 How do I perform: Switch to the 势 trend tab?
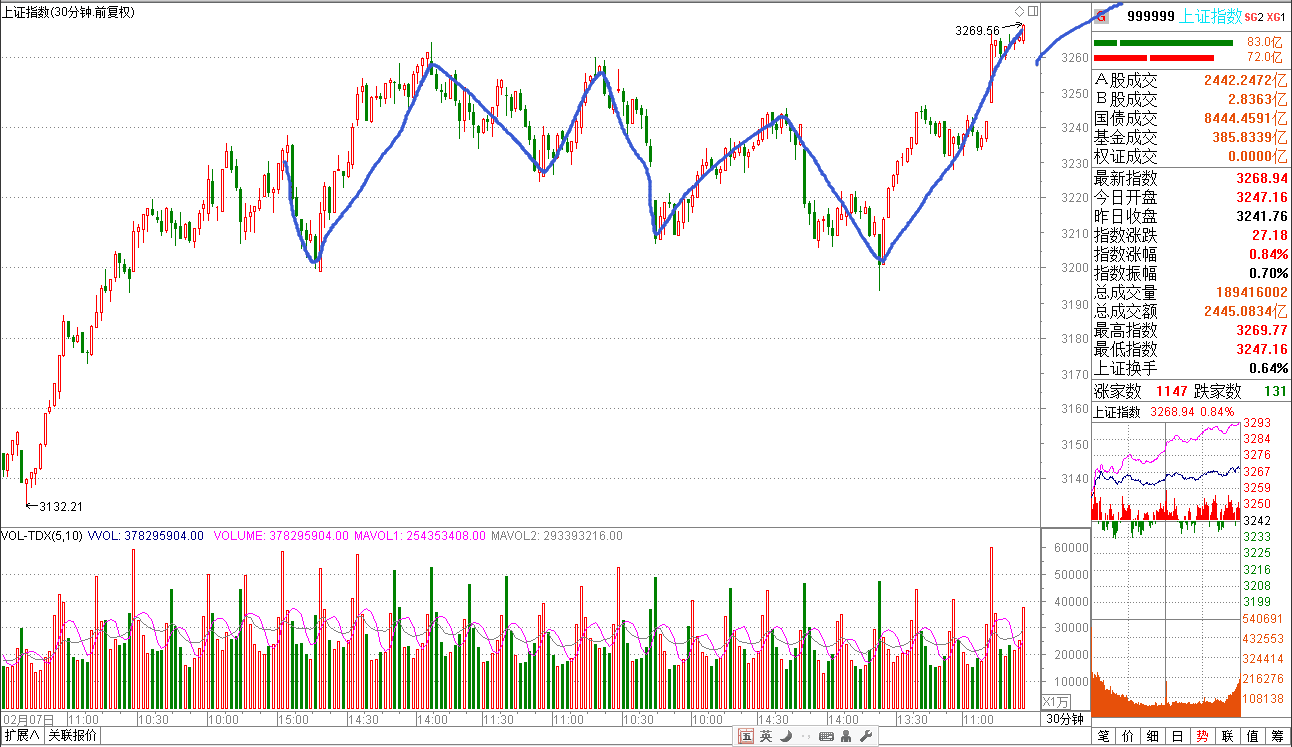(x=1203, y=737)
